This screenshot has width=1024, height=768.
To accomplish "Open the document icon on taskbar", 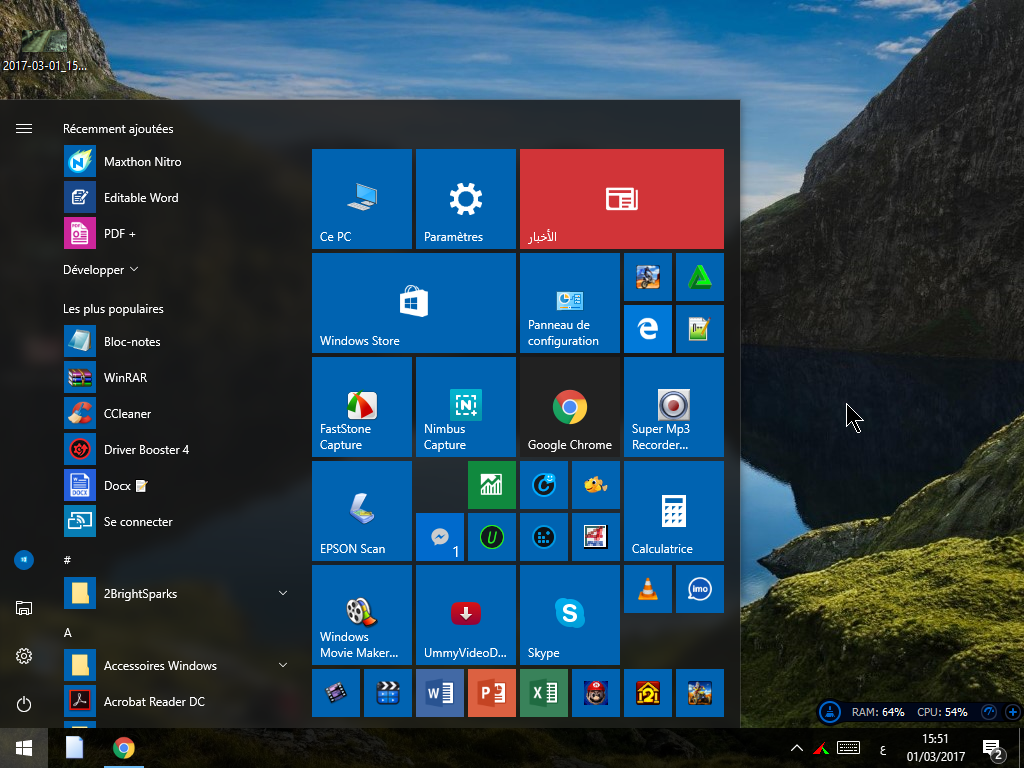I will pyautogui.click(x=74, y=748).
